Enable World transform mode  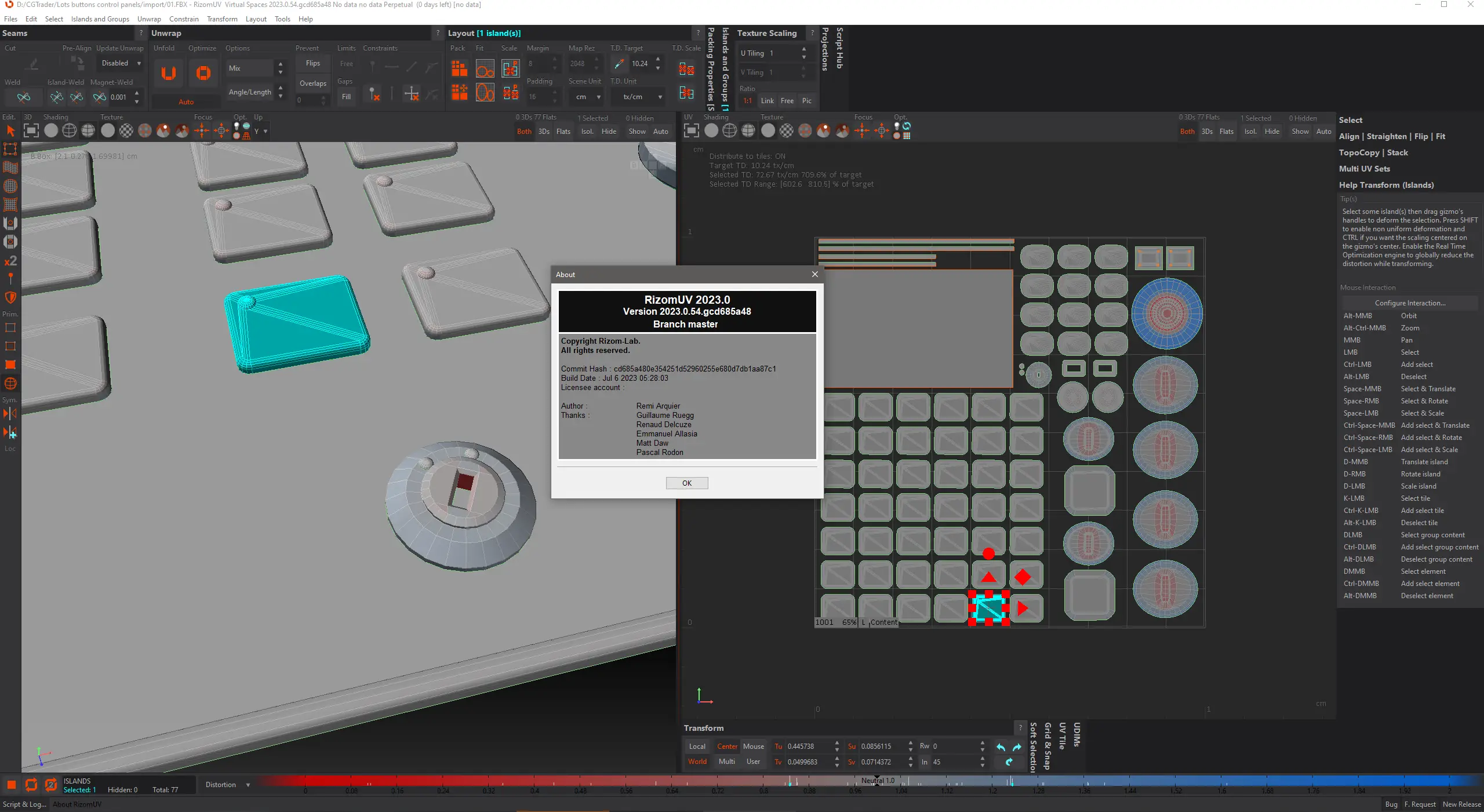(697, 762)
